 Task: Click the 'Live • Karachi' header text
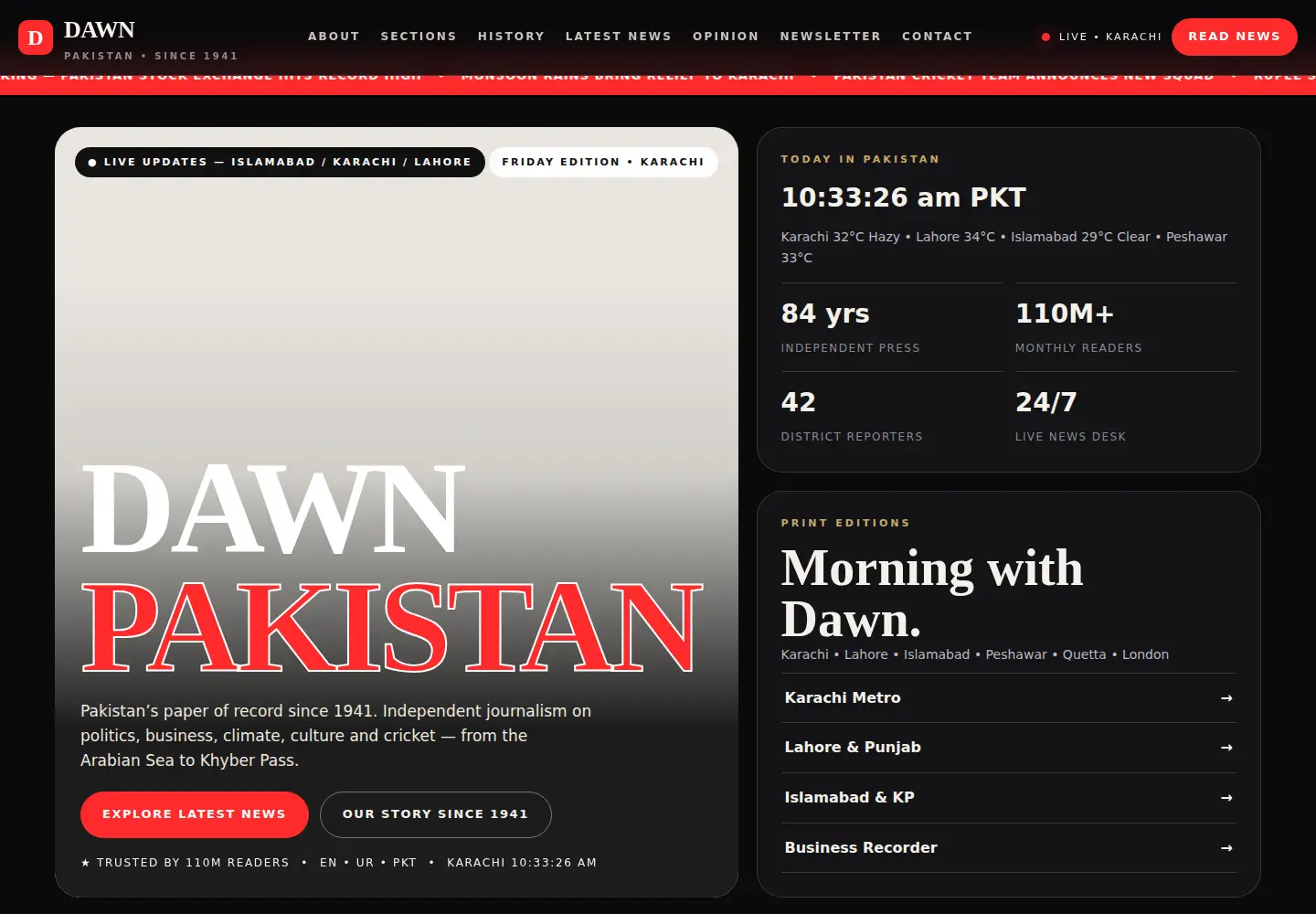pyautogui.click(x=1109, y=37)
